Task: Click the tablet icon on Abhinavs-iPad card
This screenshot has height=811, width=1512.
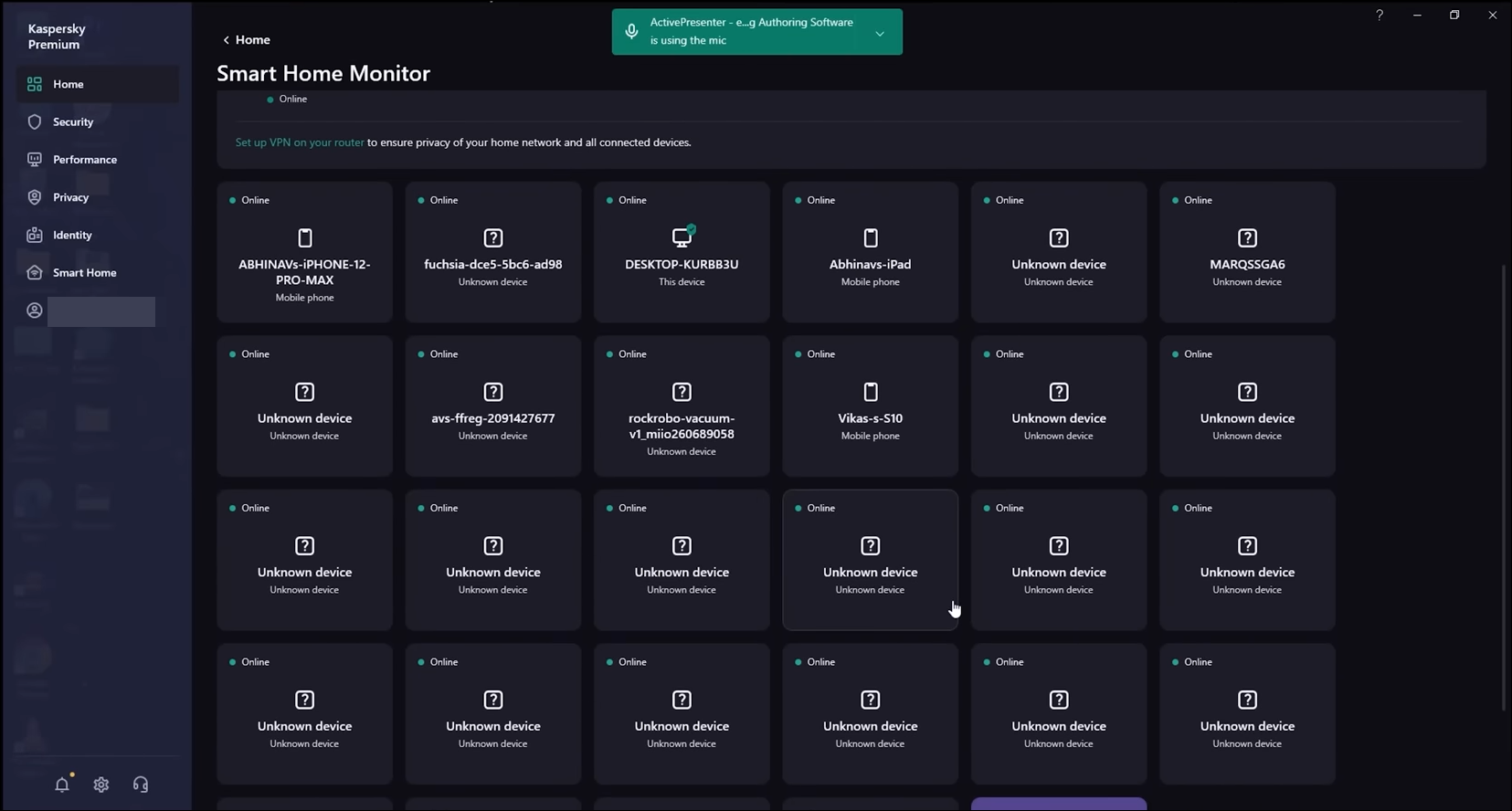Action: 871,238
